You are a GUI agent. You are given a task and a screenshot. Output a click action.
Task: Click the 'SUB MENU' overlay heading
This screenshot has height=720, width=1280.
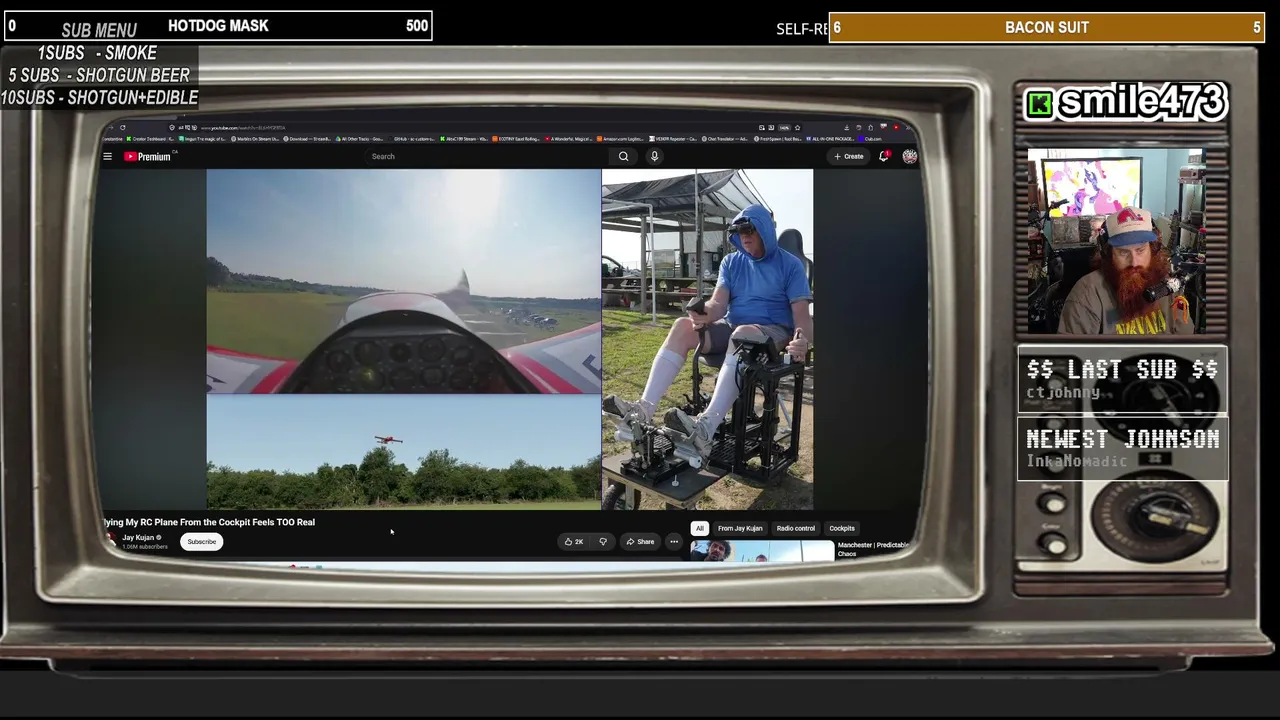click(x=99, y=30)
